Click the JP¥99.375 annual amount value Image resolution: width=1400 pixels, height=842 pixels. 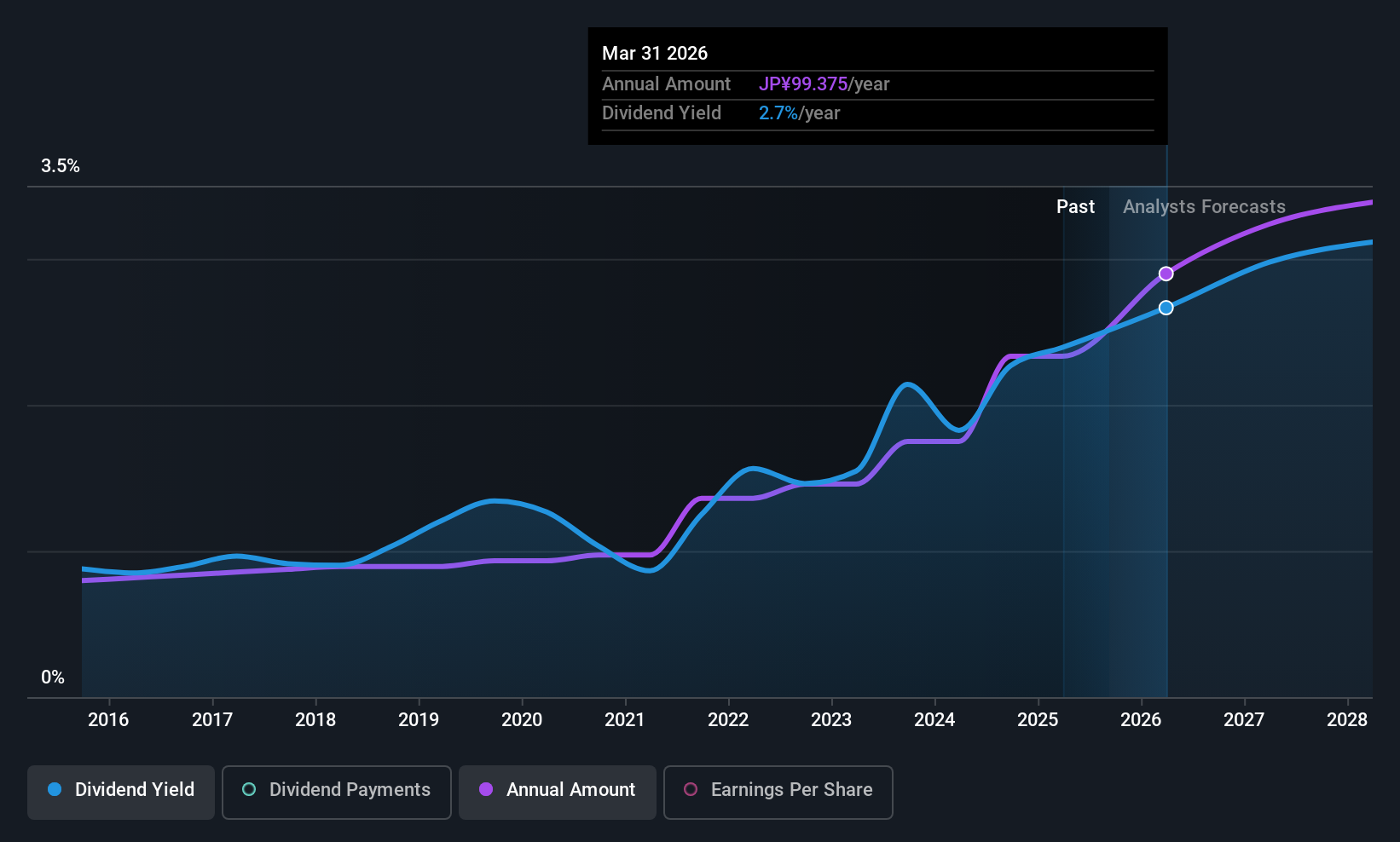[x=803, y=84]
